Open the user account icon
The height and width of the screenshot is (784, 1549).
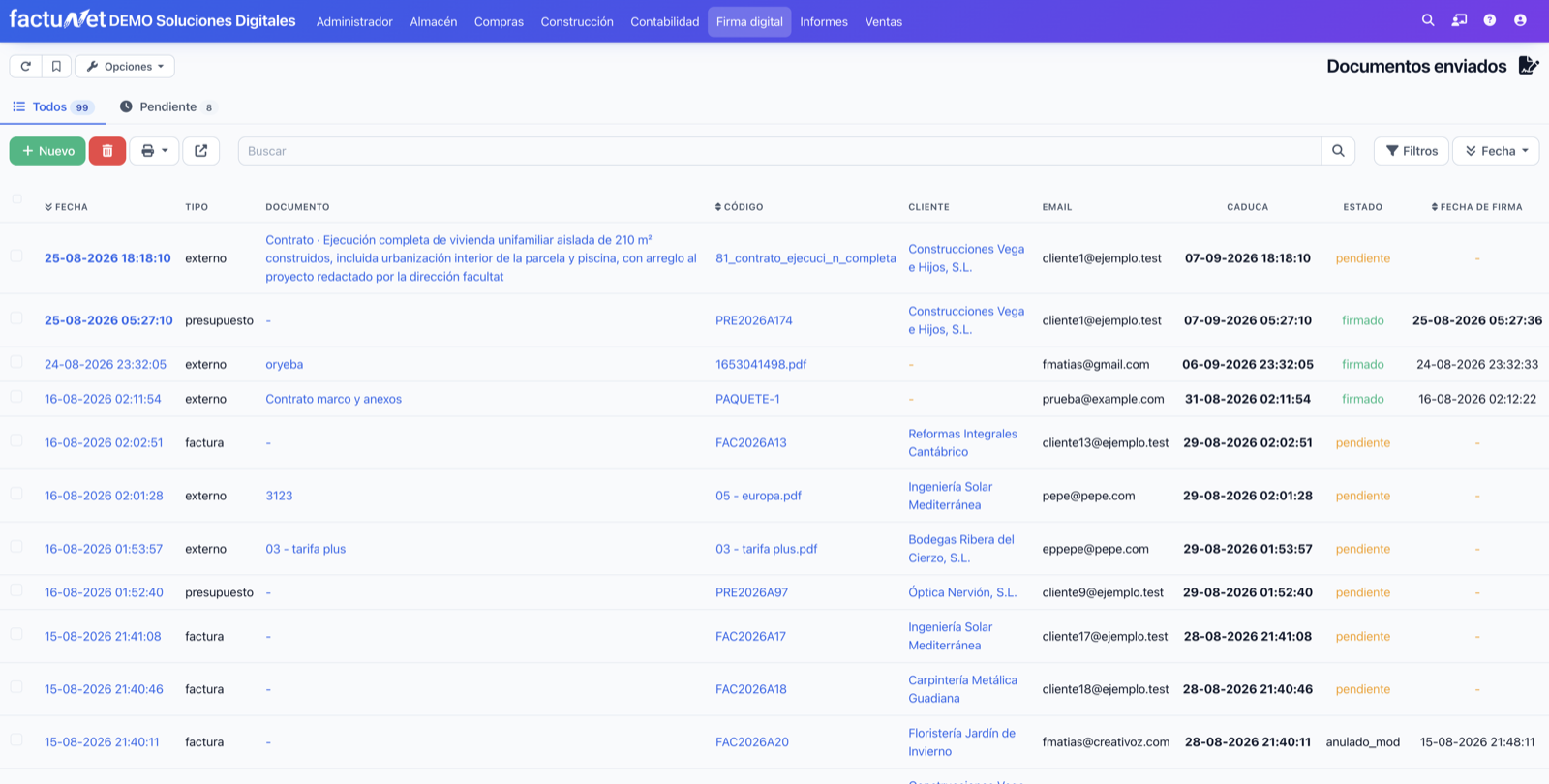[x=1520, y=20]
